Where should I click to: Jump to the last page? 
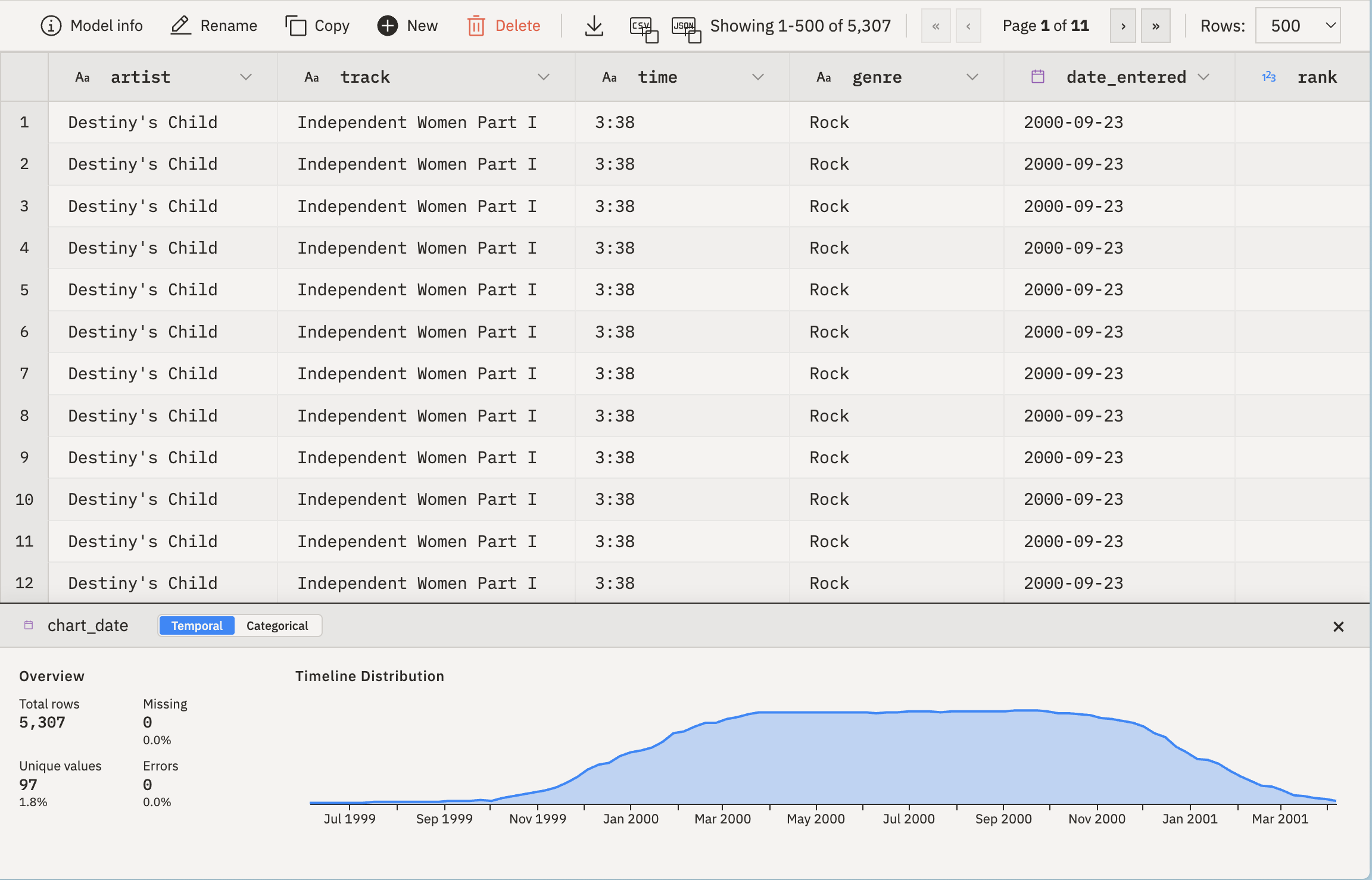pyautogui.click(x=1155, y=26)
